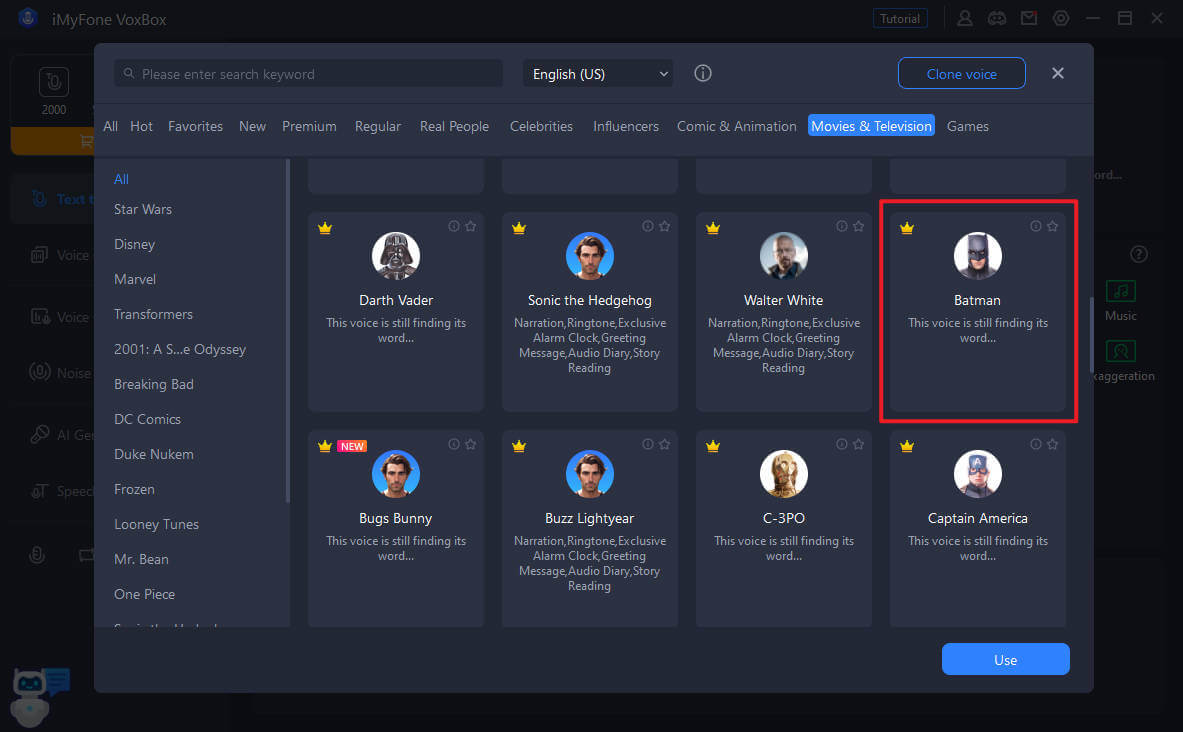
Task: Switch to the Premium tab
Action: click(x=309, y=126)
